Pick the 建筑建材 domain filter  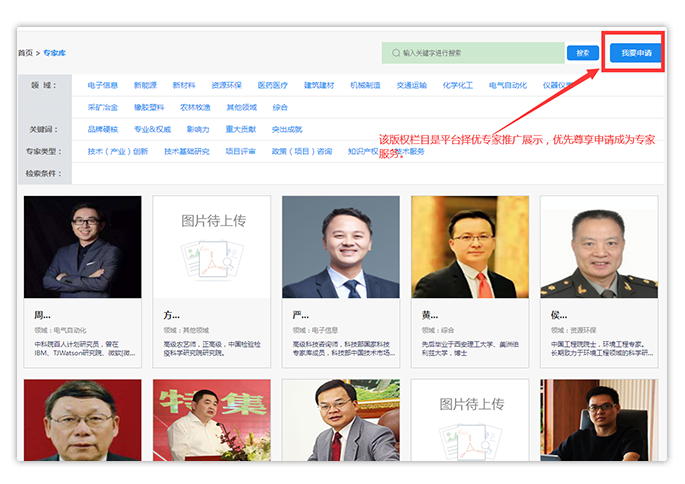[x=319, y=85]
